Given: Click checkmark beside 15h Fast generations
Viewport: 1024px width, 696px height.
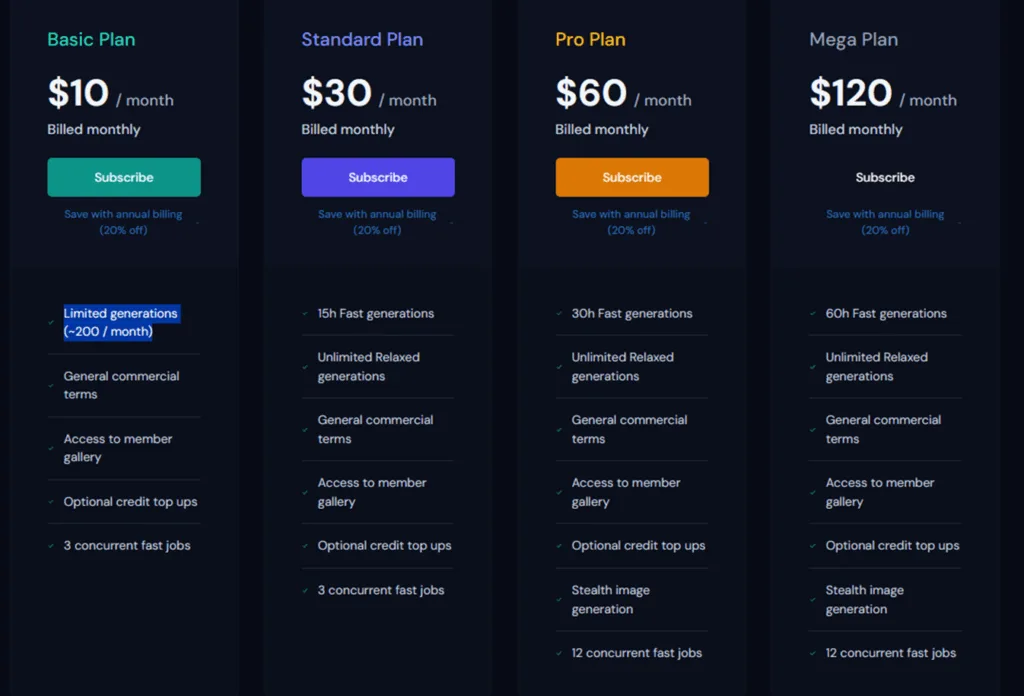Looking at the screenshot, I should coord(305,313).
